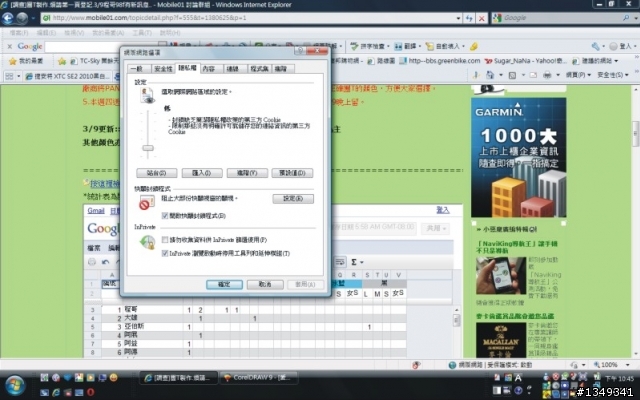Expand the Quick Tabs dropdown arrow
This screenshot has height=400, width=640.
pyautogui.click(x=19, y=76)
